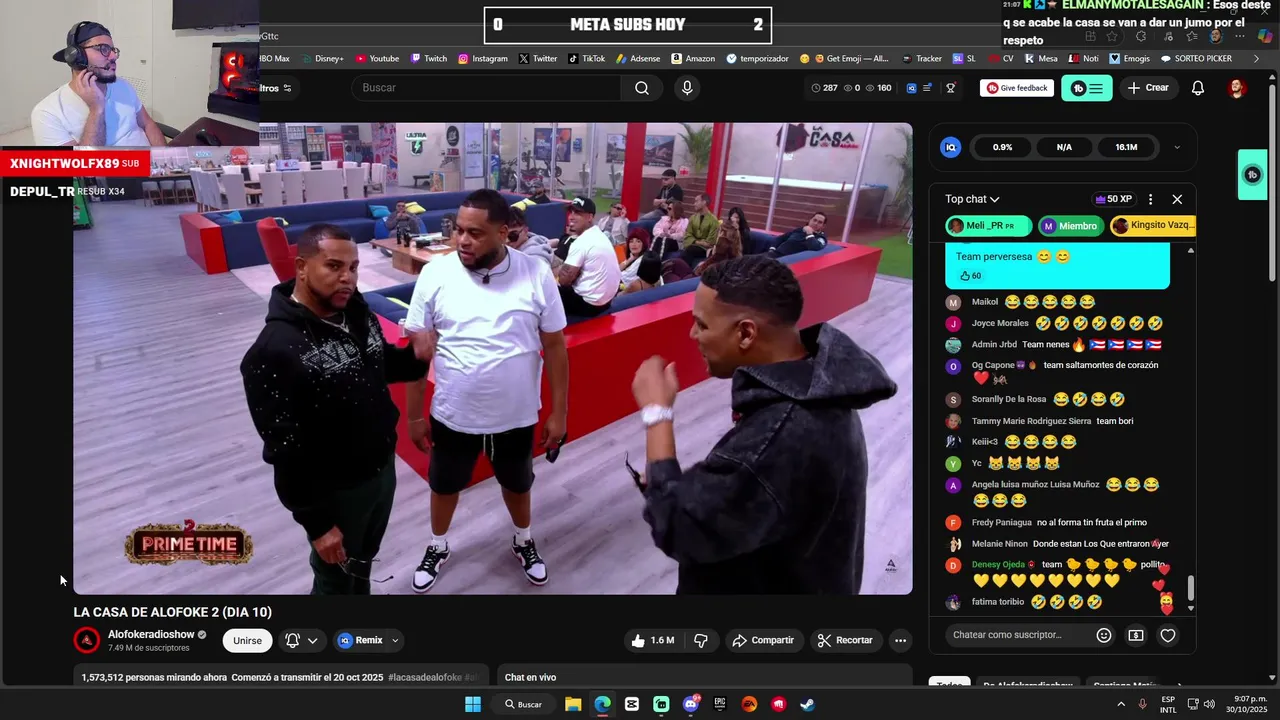Image resolution: width=1280 pixels, height=720 pixels.
Task: Dislike the video with thumbs down
Action: coord(701,640)
